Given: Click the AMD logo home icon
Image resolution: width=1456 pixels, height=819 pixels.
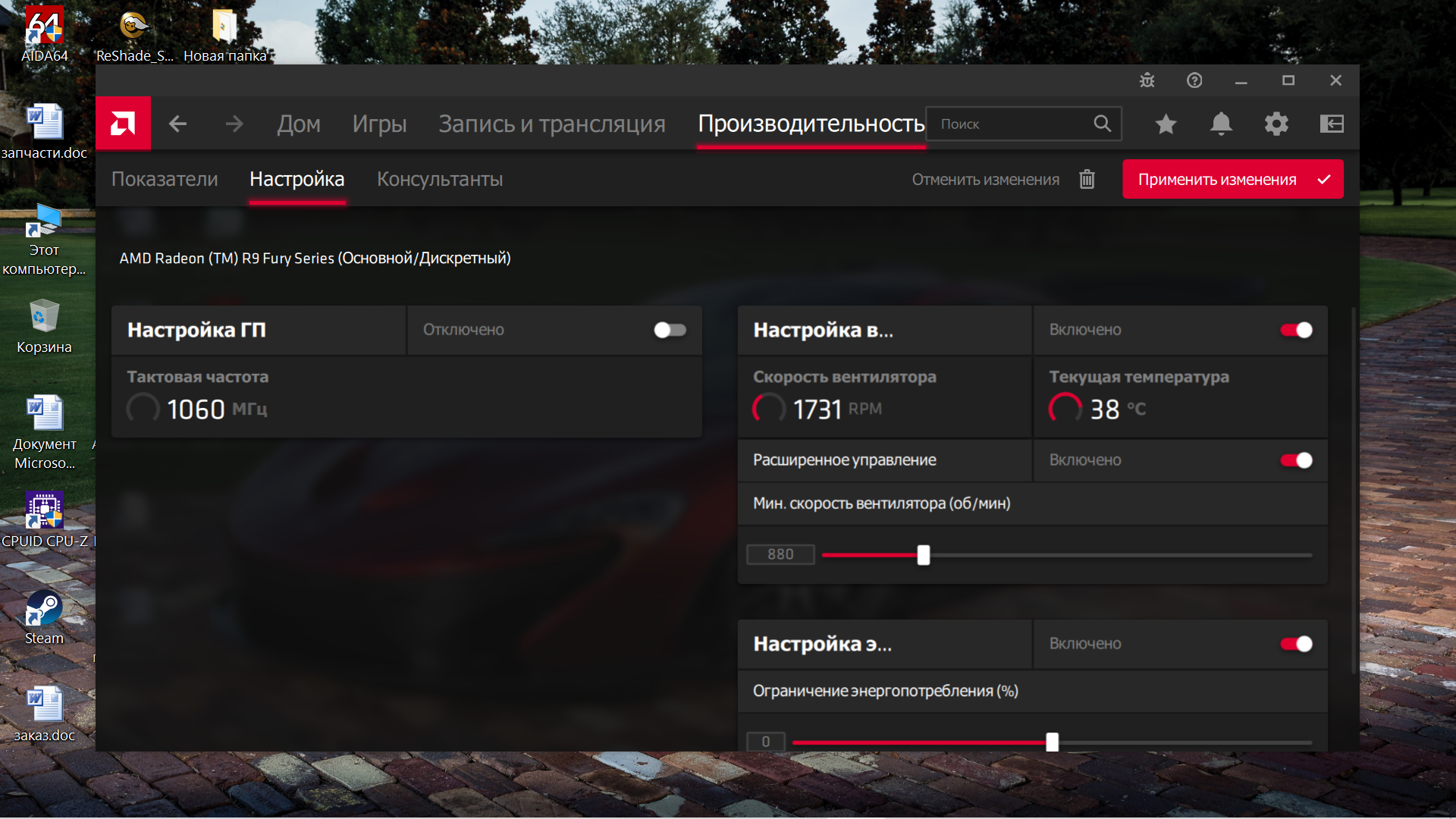Looking at the screenshot, I should (123, 124).
